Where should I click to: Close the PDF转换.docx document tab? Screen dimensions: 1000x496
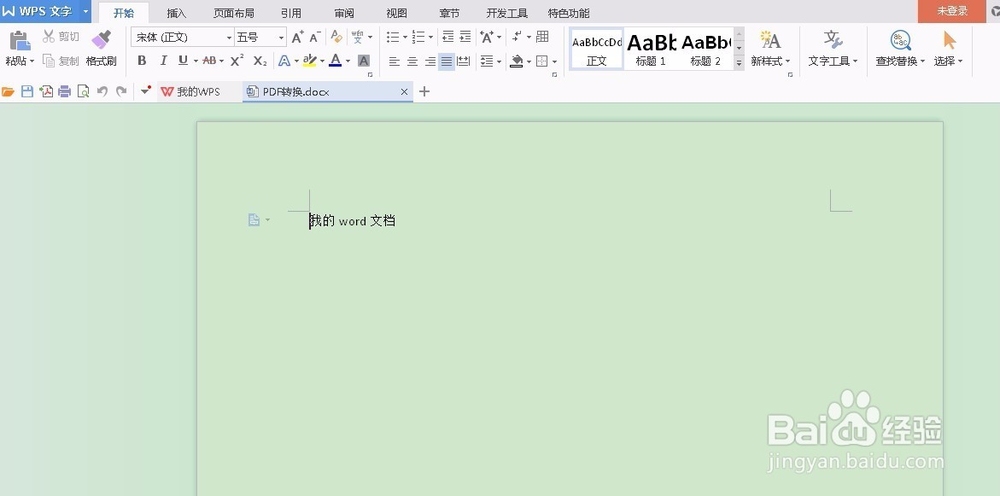tap(404, 92)
